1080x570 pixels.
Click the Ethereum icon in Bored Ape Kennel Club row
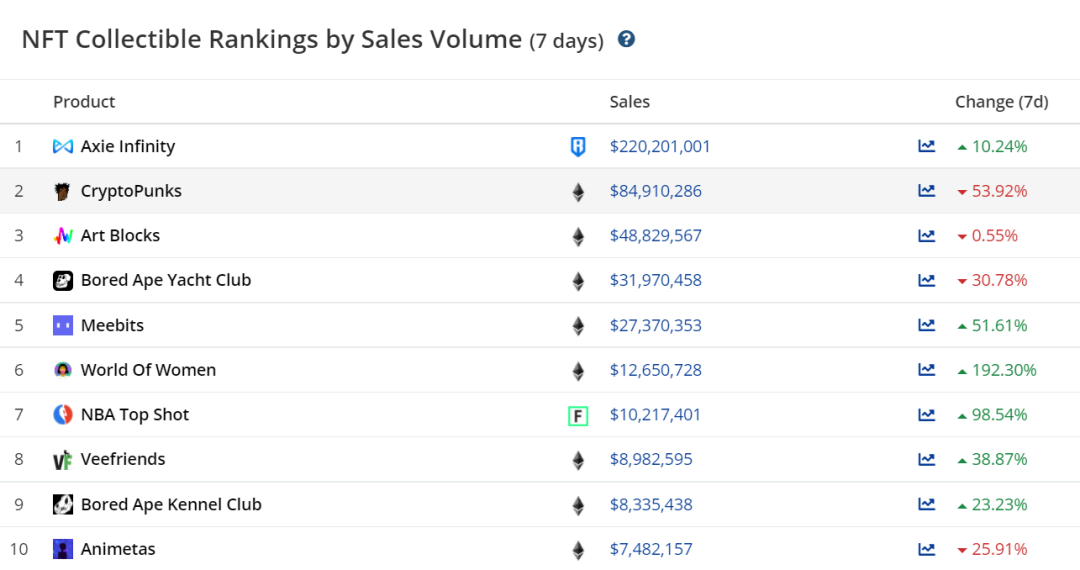578,505
